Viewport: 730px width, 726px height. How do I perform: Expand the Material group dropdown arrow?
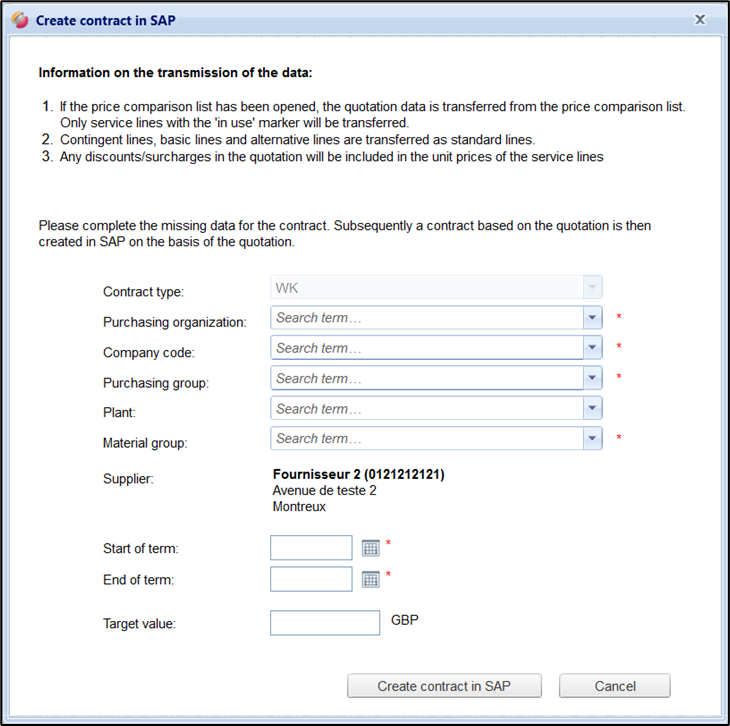(593, 438)
